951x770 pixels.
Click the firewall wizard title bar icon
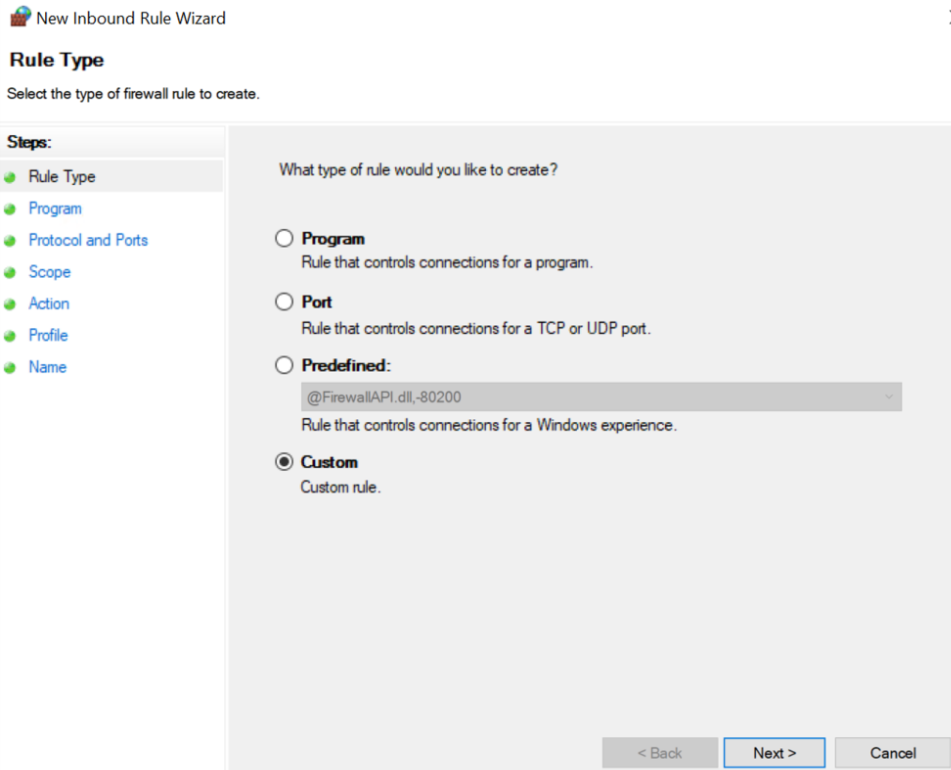pos(21,17)
